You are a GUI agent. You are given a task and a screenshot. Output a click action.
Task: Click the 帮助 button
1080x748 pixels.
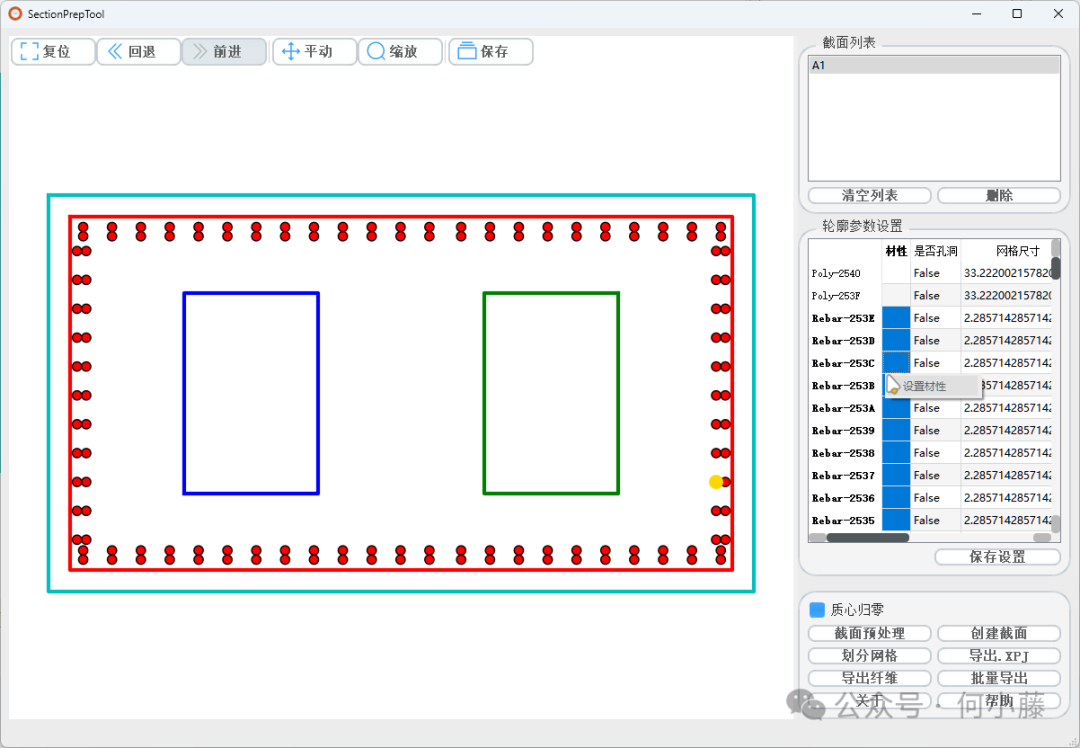point(999,701)
